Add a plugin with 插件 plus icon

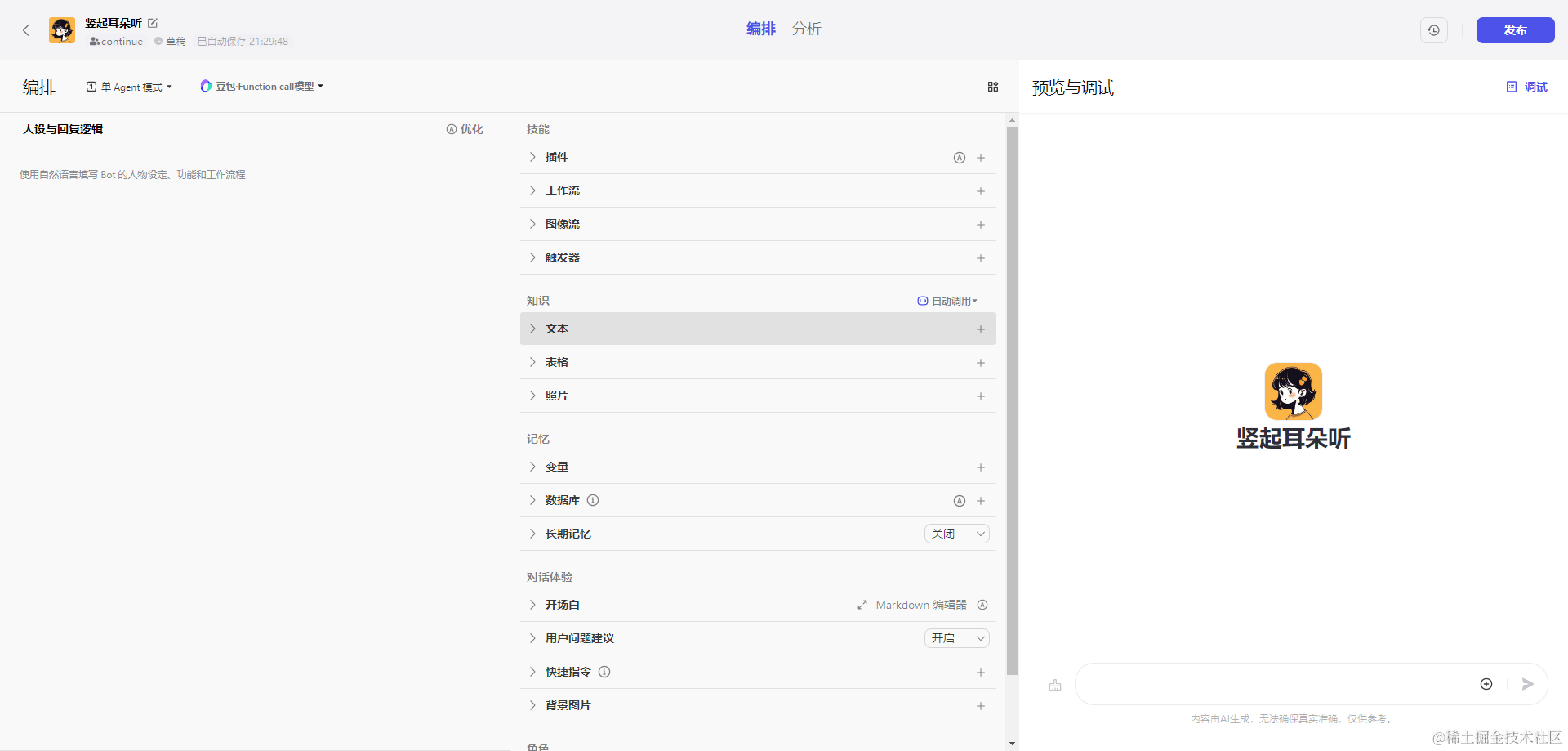(981, 158)
